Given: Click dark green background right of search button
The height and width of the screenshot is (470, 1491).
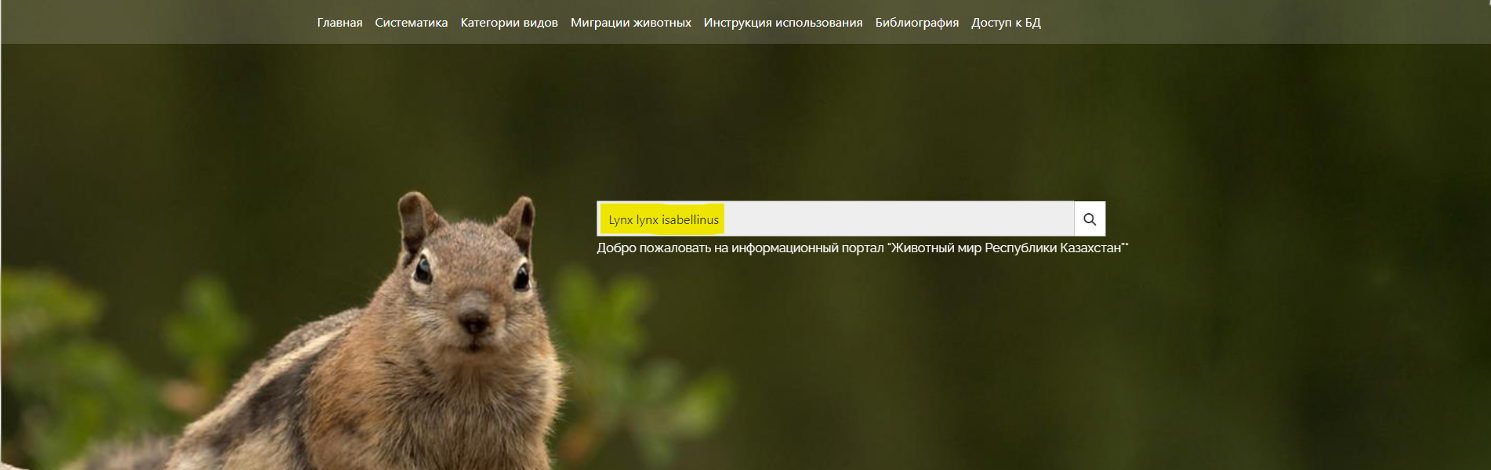Looking at the screenshot, I should (x=1300, y=219).
